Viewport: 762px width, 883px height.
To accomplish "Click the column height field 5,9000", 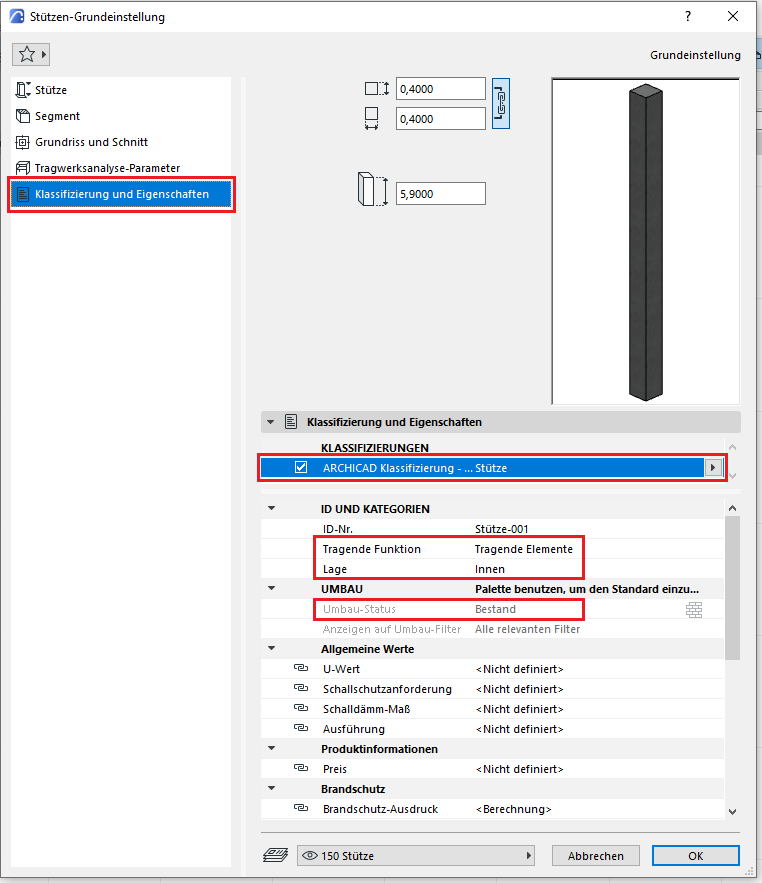I will [x=440, y=194].
